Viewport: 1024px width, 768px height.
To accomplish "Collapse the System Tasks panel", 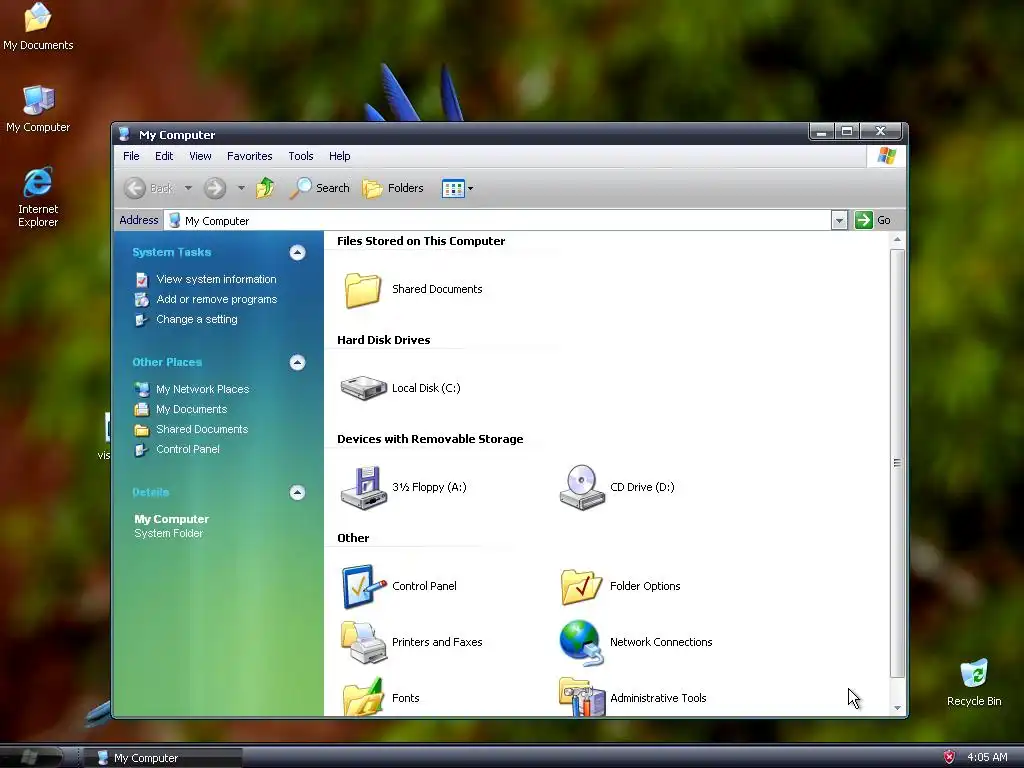I will [297, 253].
